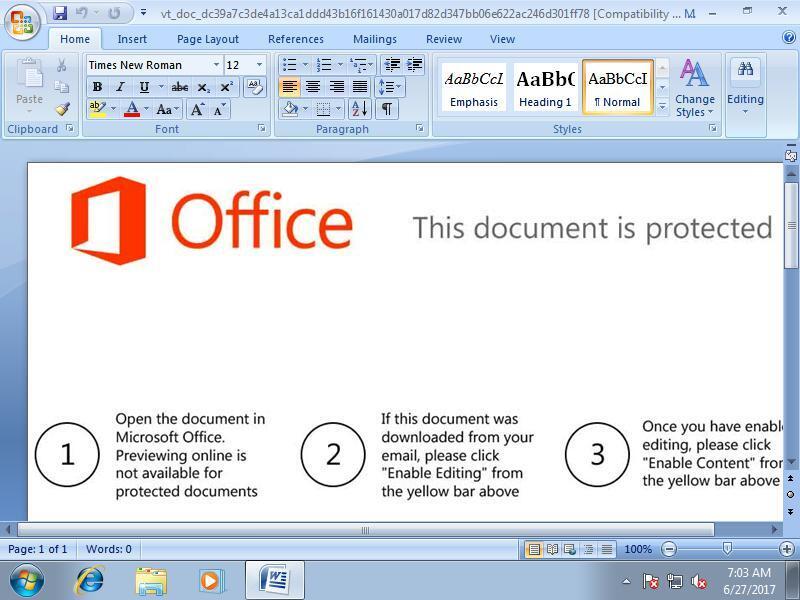Toggle underline formatting
Viewport: 800px width, 600px height.
(144, 87)
